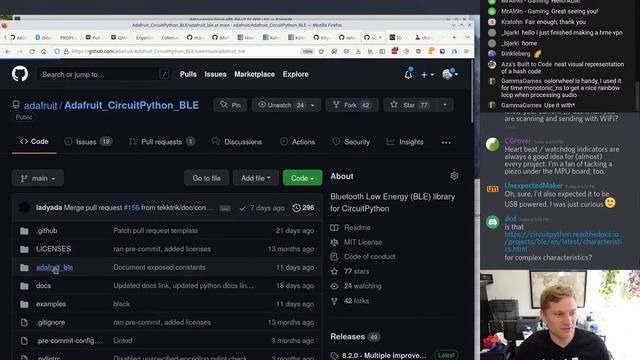This screenshot has width=640, height=360.
Task: Click the Search or jump to field
Action: click(104, 74)
